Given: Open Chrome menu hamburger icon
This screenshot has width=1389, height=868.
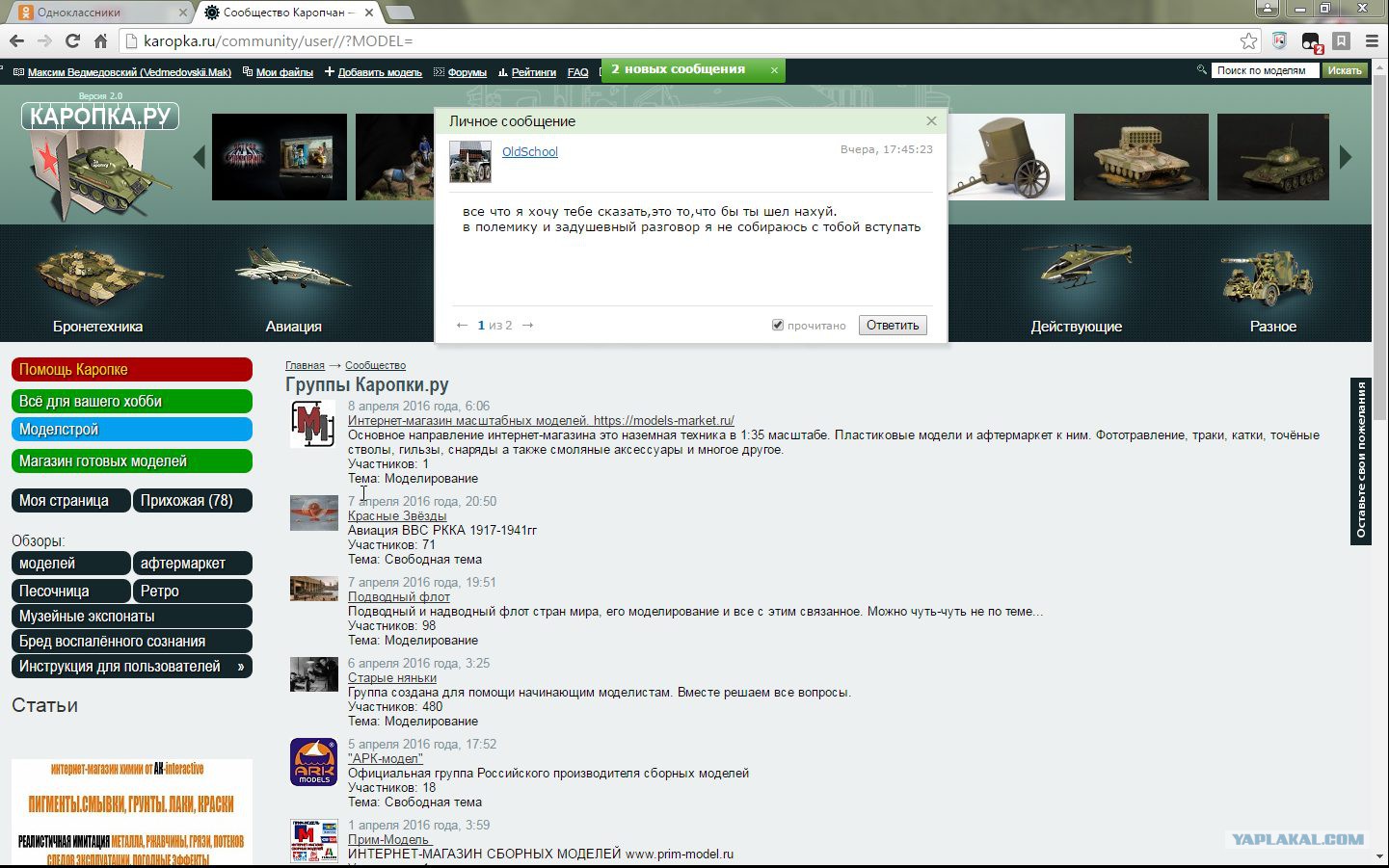Looking at the screenshot, I should [x=1372, y=41].
